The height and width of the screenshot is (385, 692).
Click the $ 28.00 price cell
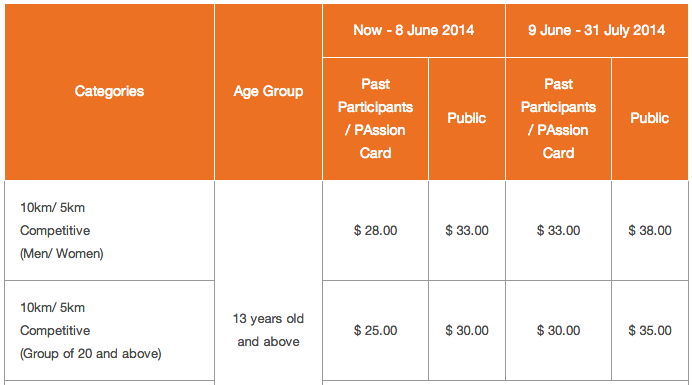(376, 230)
